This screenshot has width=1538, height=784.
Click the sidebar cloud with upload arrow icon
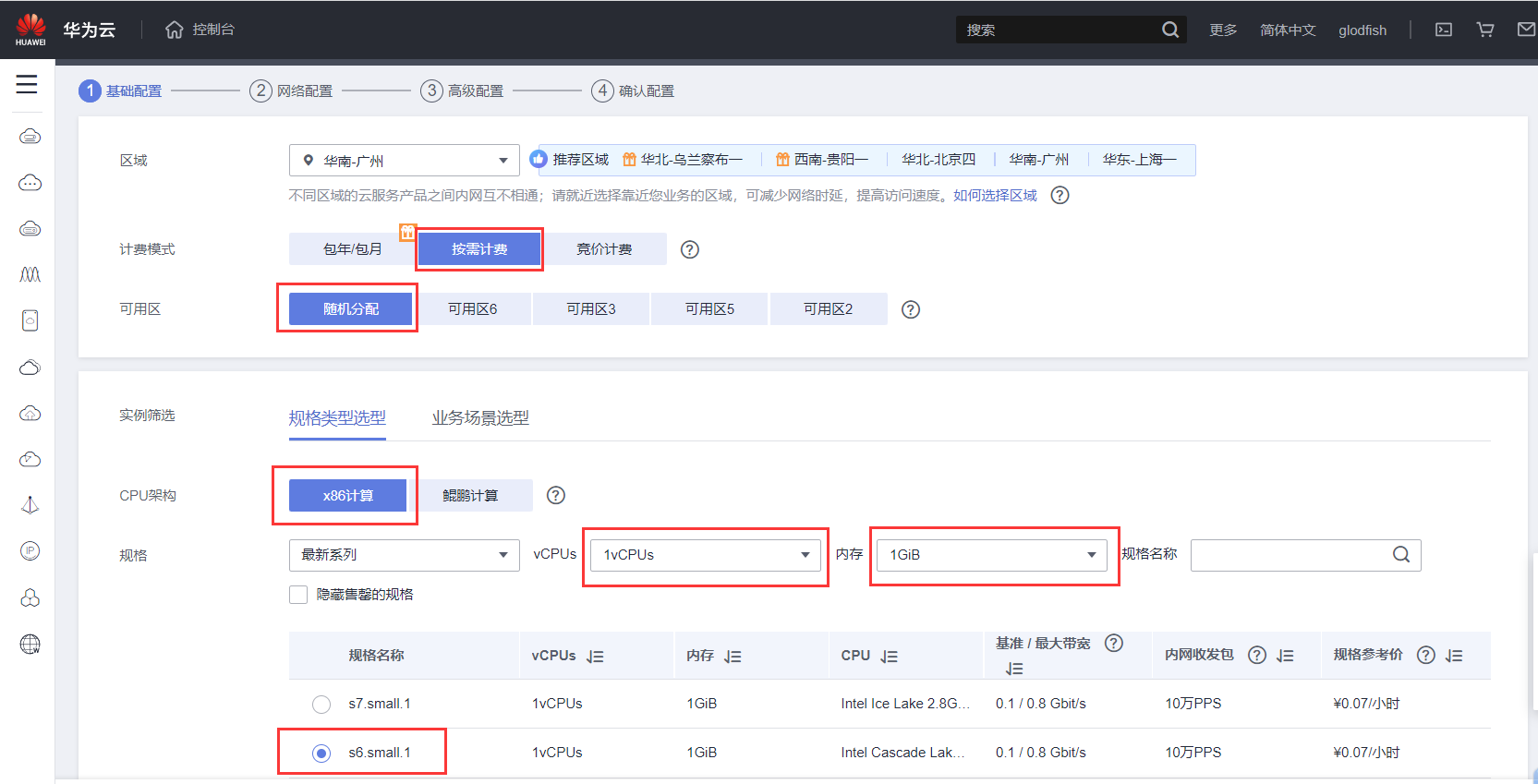[30, 413]
